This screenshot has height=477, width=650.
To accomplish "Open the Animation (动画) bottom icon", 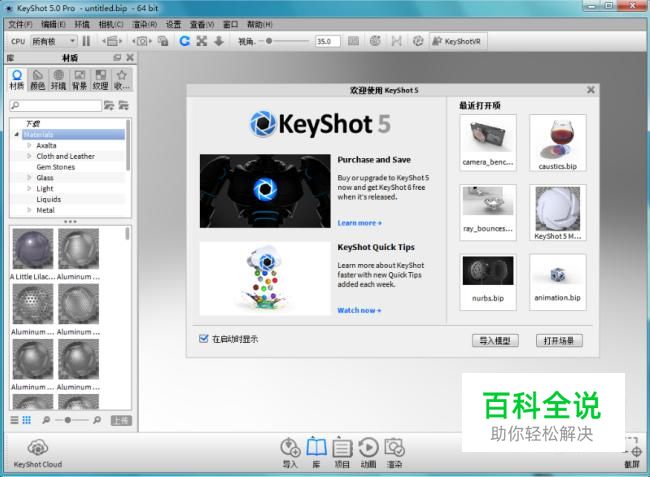I will tap(369, 453).
